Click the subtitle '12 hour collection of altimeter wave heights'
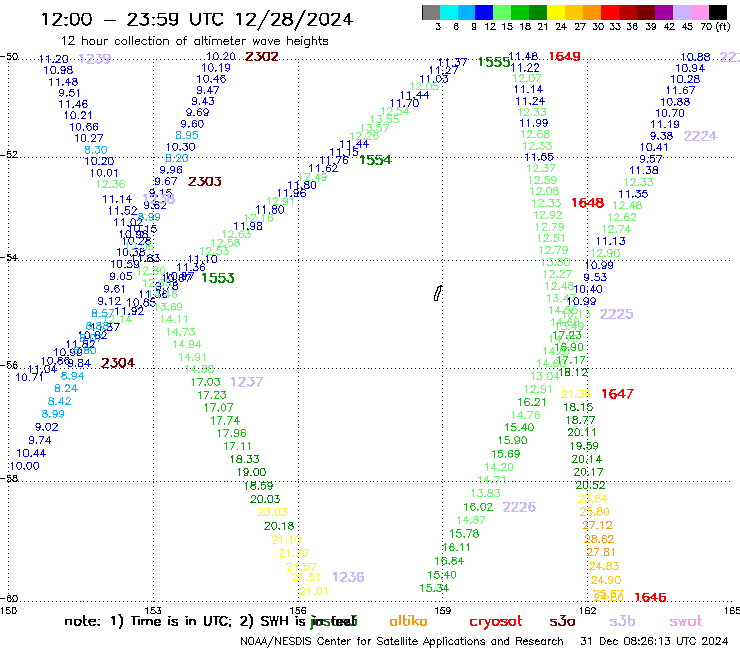Screen dimensions: 740x650 click(x=195, y=41)
